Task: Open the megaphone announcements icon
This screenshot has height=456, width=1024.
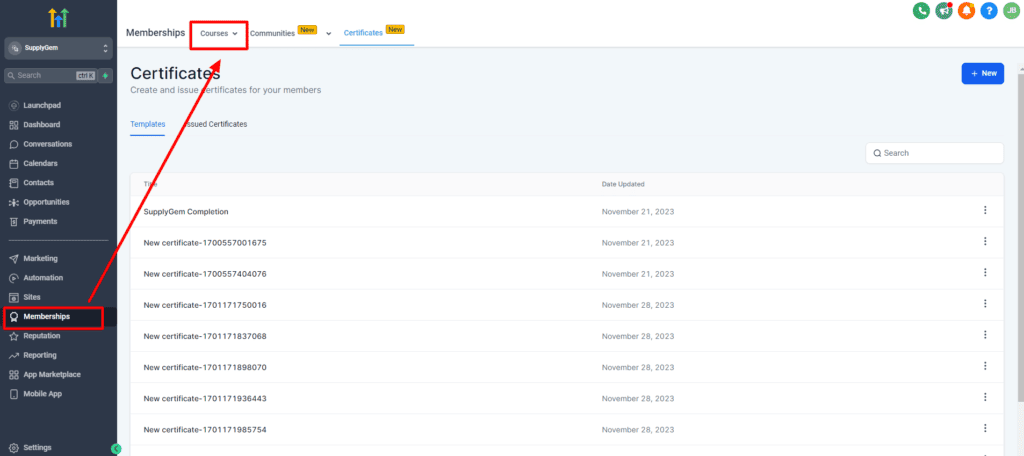Action: click(944, 10)
